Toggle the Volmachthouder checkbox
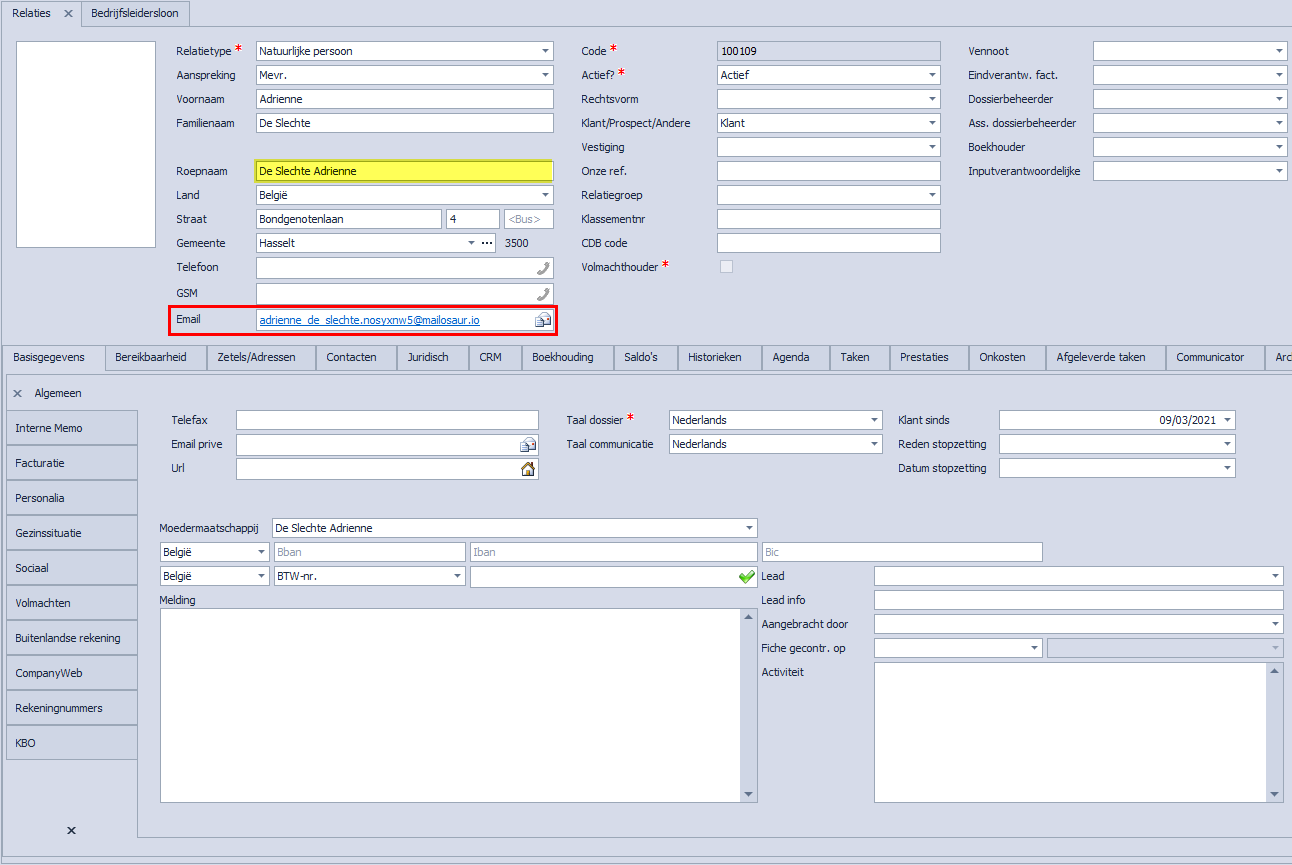Viewport: 1292px width, 865px height. point(726,266)
